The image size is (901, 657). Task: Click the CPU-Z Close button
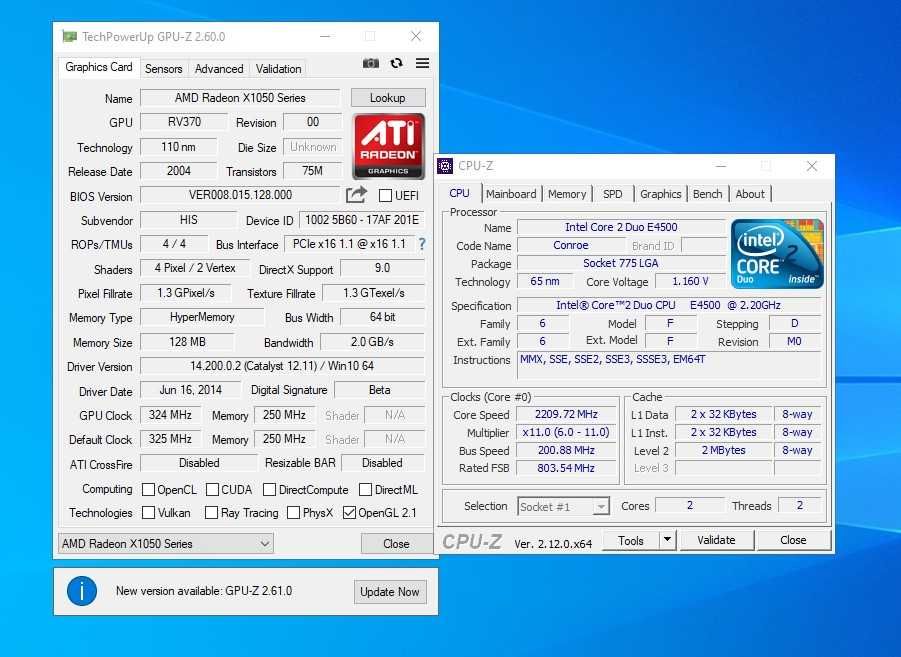(x=793, y=540)
